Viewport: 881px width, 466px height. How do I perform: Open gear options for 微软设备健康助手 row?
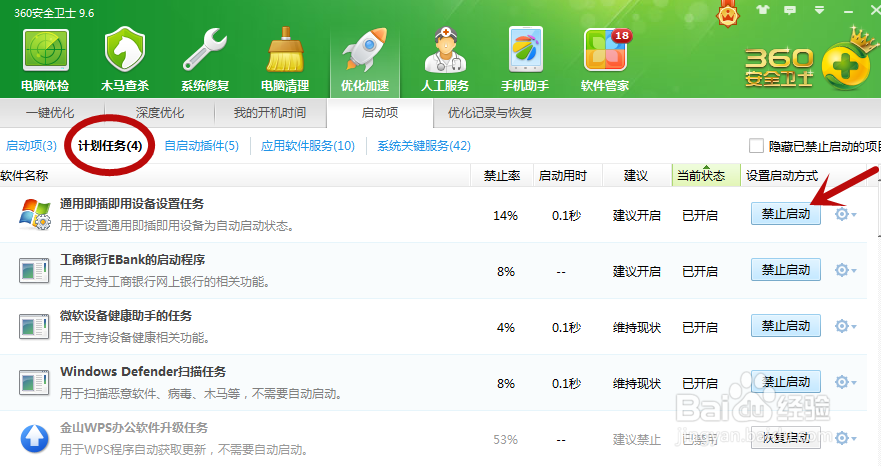pos(845,326)
